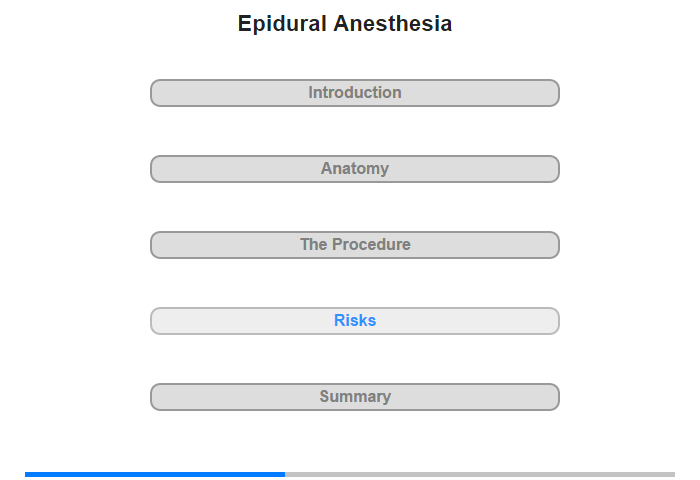Select the first module chapter button

(x=355, y=93)
